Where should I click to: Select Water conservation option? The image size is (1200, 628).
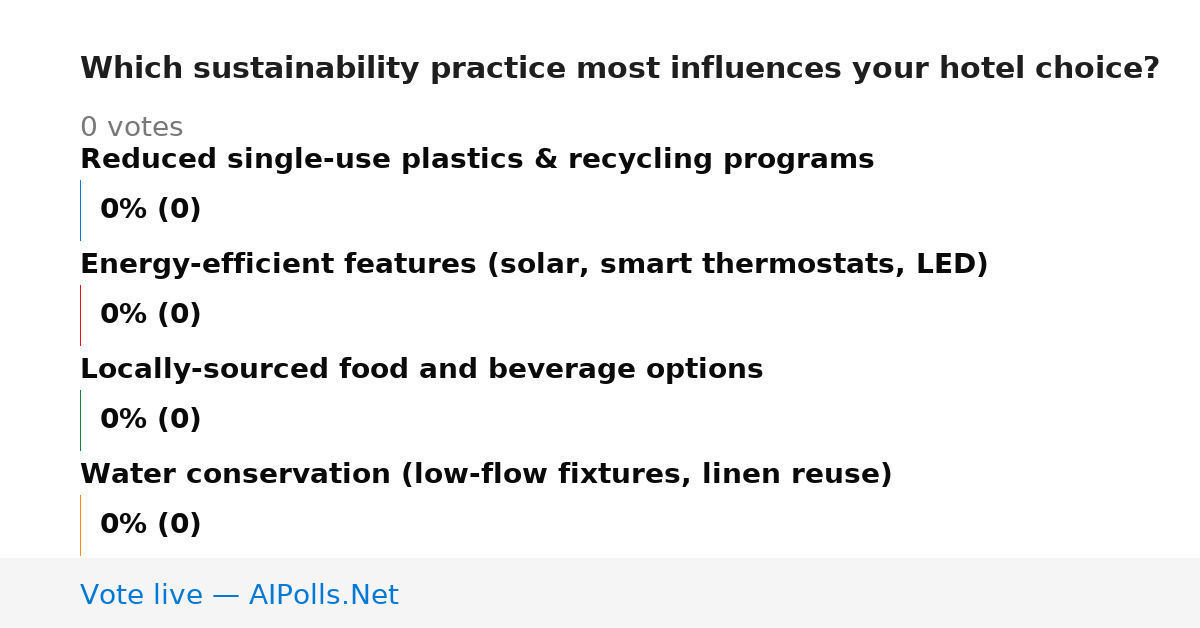click(x=486, y=475)
